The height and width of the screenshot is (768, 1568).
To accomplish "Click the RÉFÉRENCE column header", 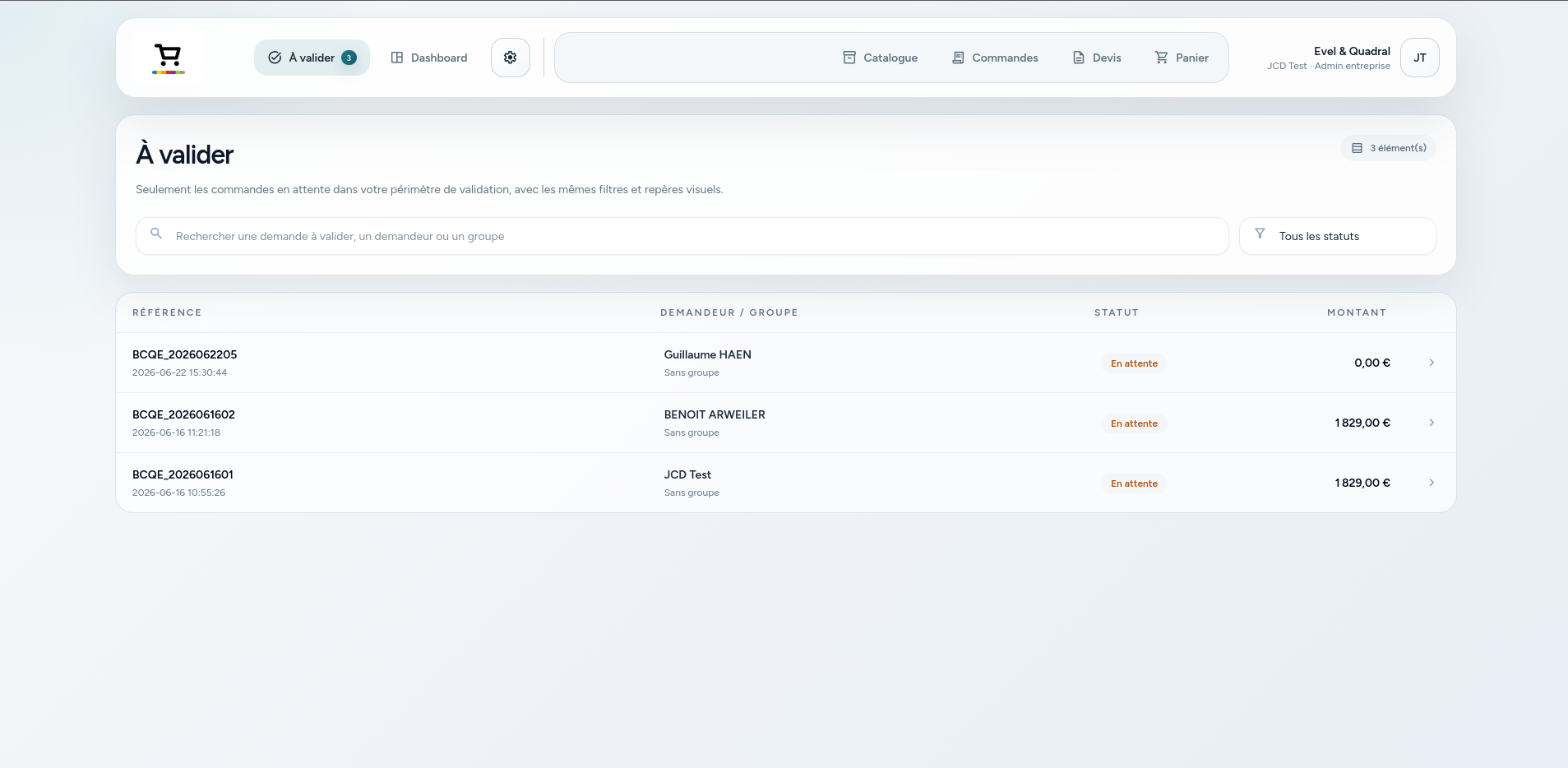I will tap(167, 312).
